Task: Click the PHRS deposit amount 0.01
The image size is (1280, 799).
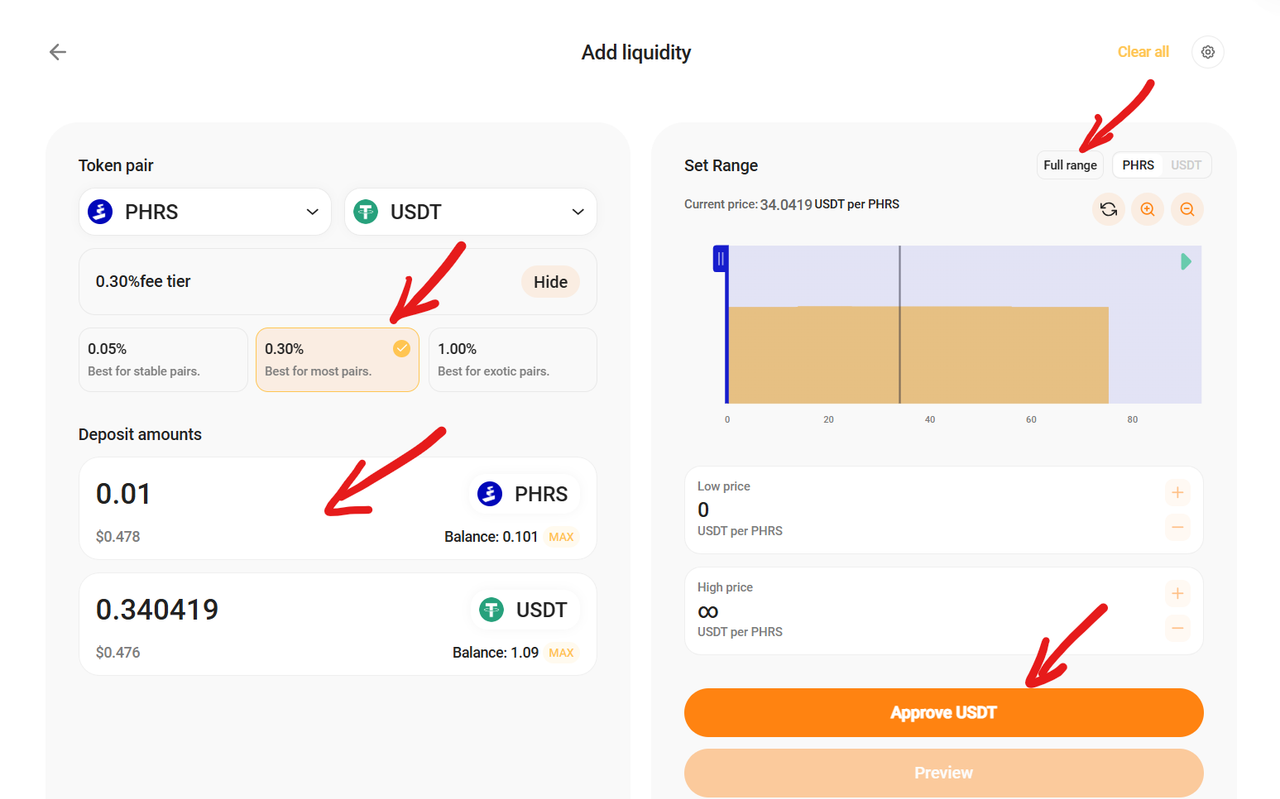Action: [x=124, y=494]
